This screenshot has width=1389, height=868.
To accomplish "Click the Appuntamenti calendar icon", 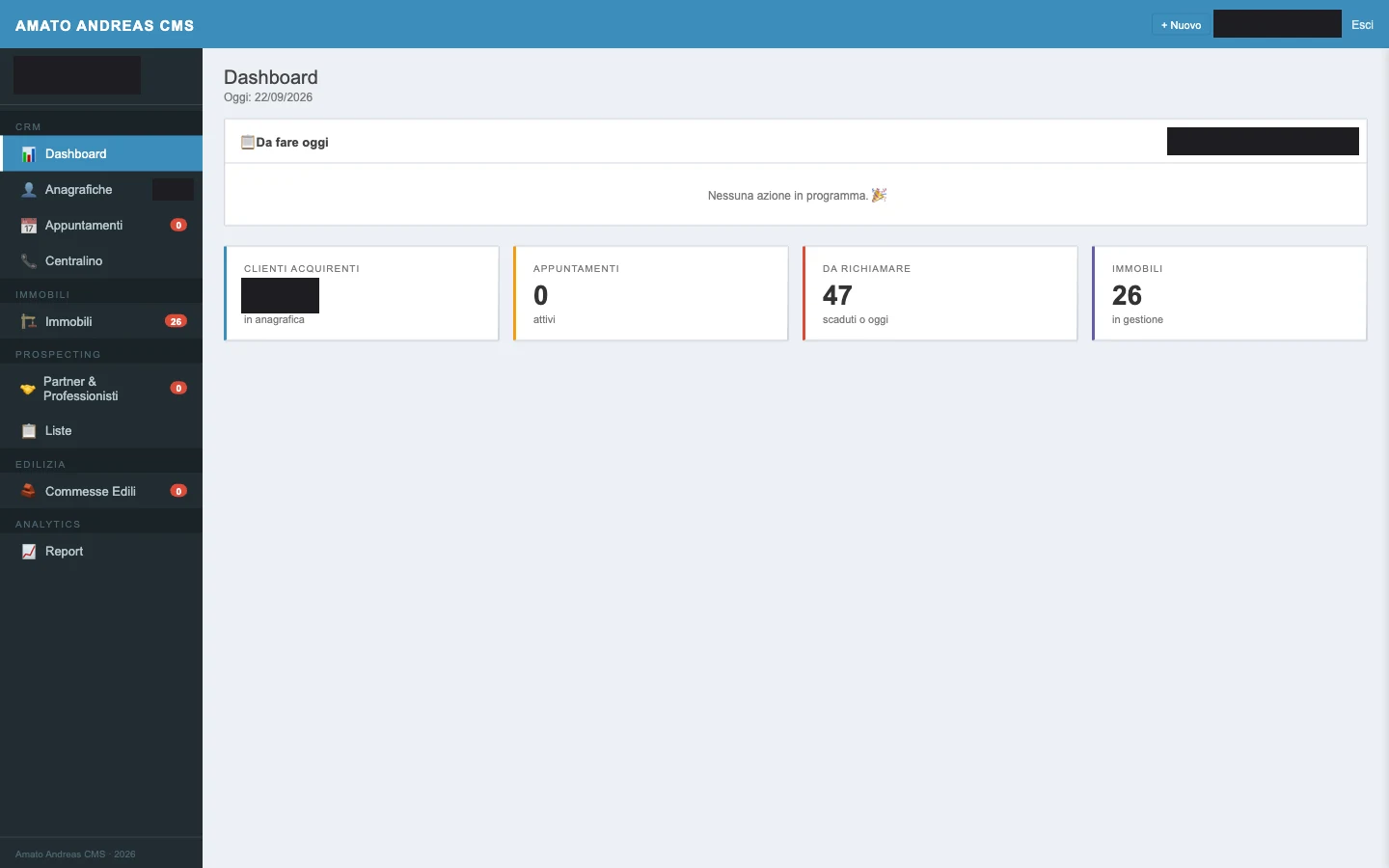I will click(x=29, y=226).
